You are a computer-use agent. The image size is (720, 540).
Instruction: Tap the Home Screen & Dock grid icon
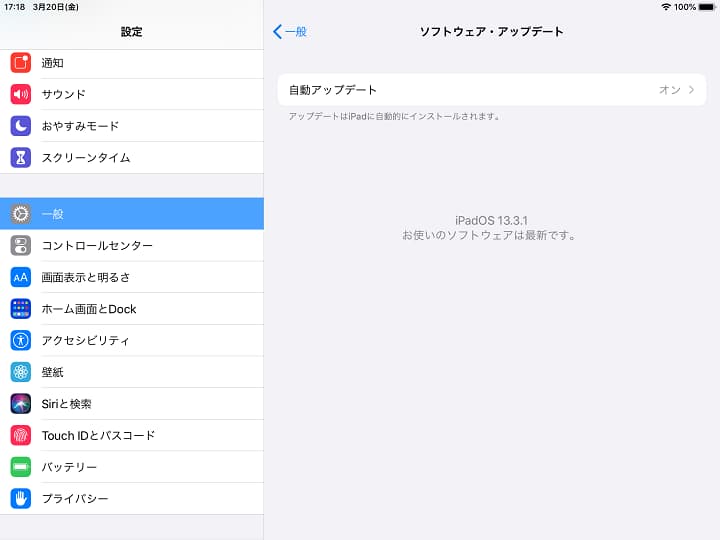point(21,309)
